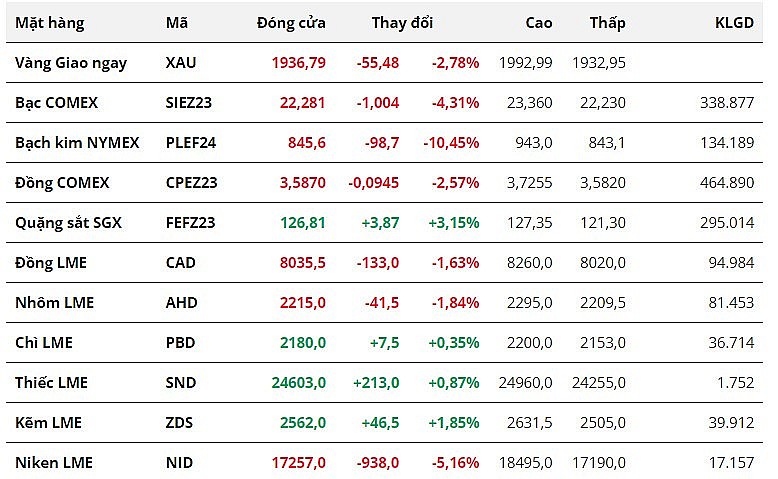Click the Thay đổi column header

(x=401, y=23)
